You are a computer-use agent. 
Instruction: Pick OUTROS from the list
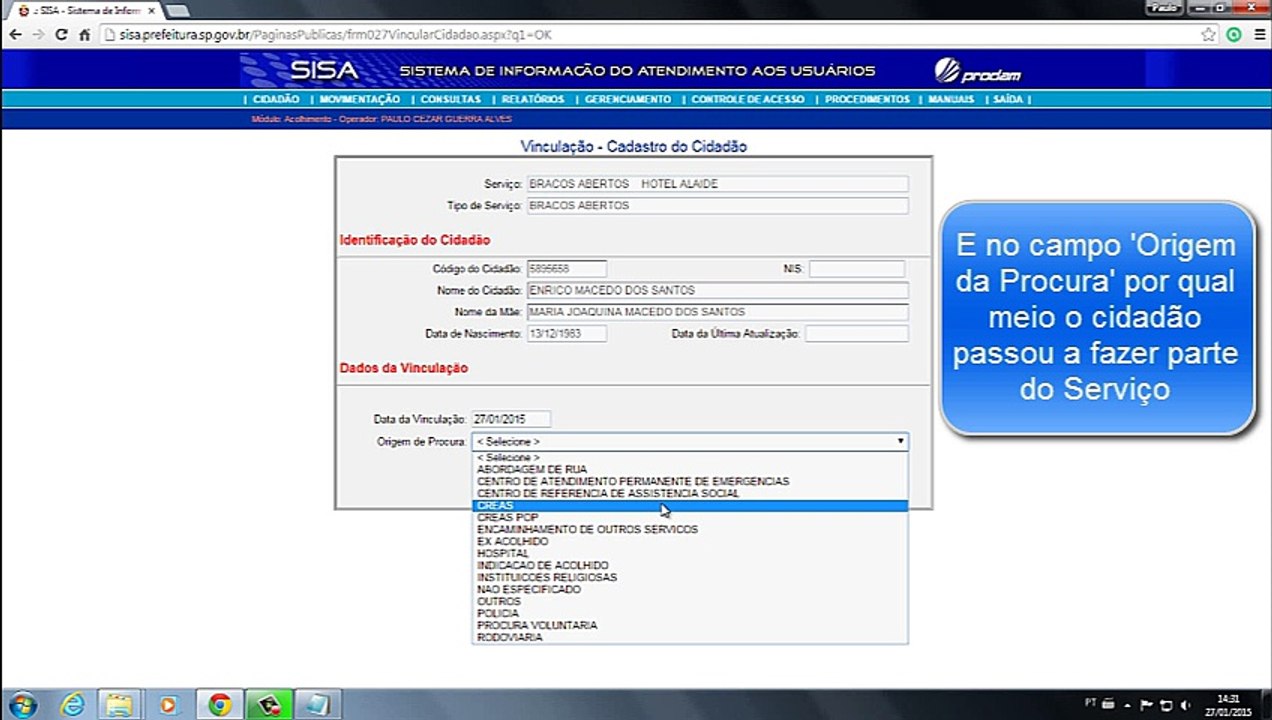(690, 602)
